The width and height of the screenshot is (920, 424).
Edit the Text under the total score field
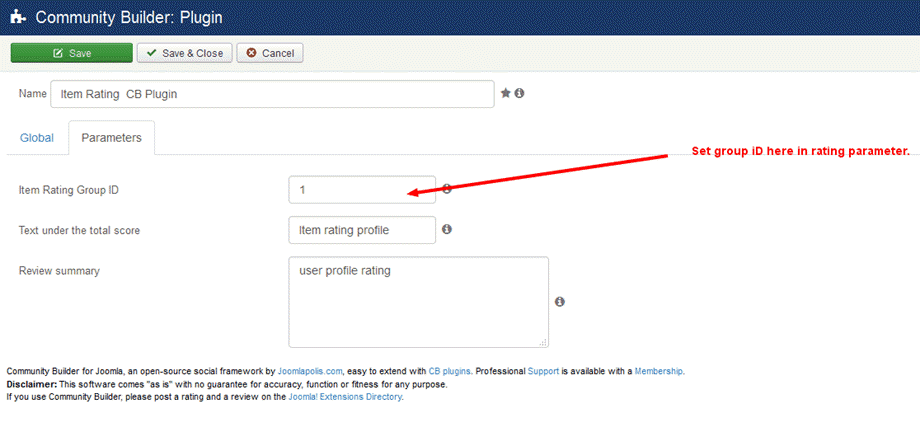[x=361, y=230]
